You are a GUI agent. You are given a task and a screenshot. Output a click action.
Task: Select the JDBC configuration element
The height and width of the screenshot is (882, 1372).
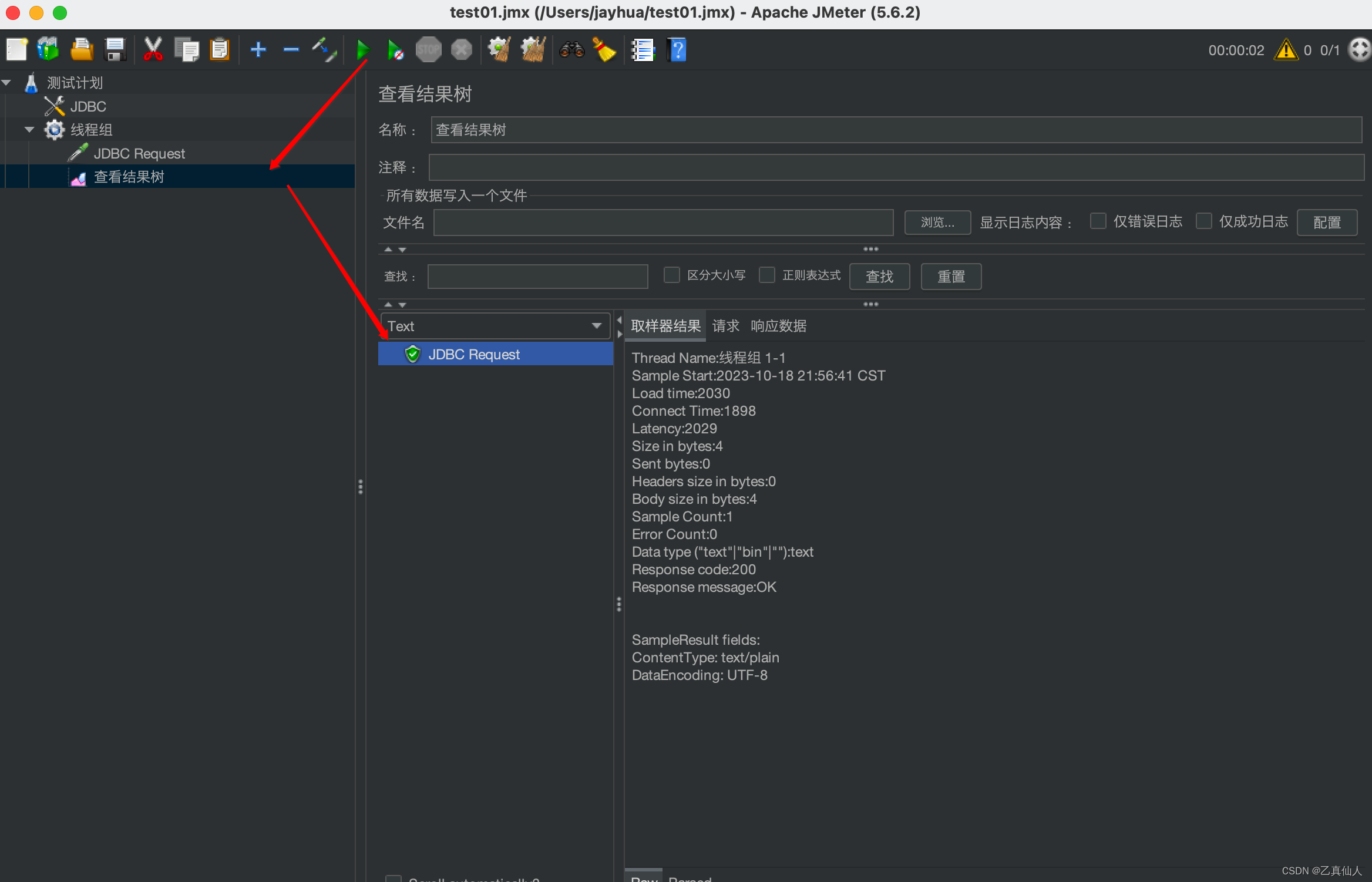[88, 106]
